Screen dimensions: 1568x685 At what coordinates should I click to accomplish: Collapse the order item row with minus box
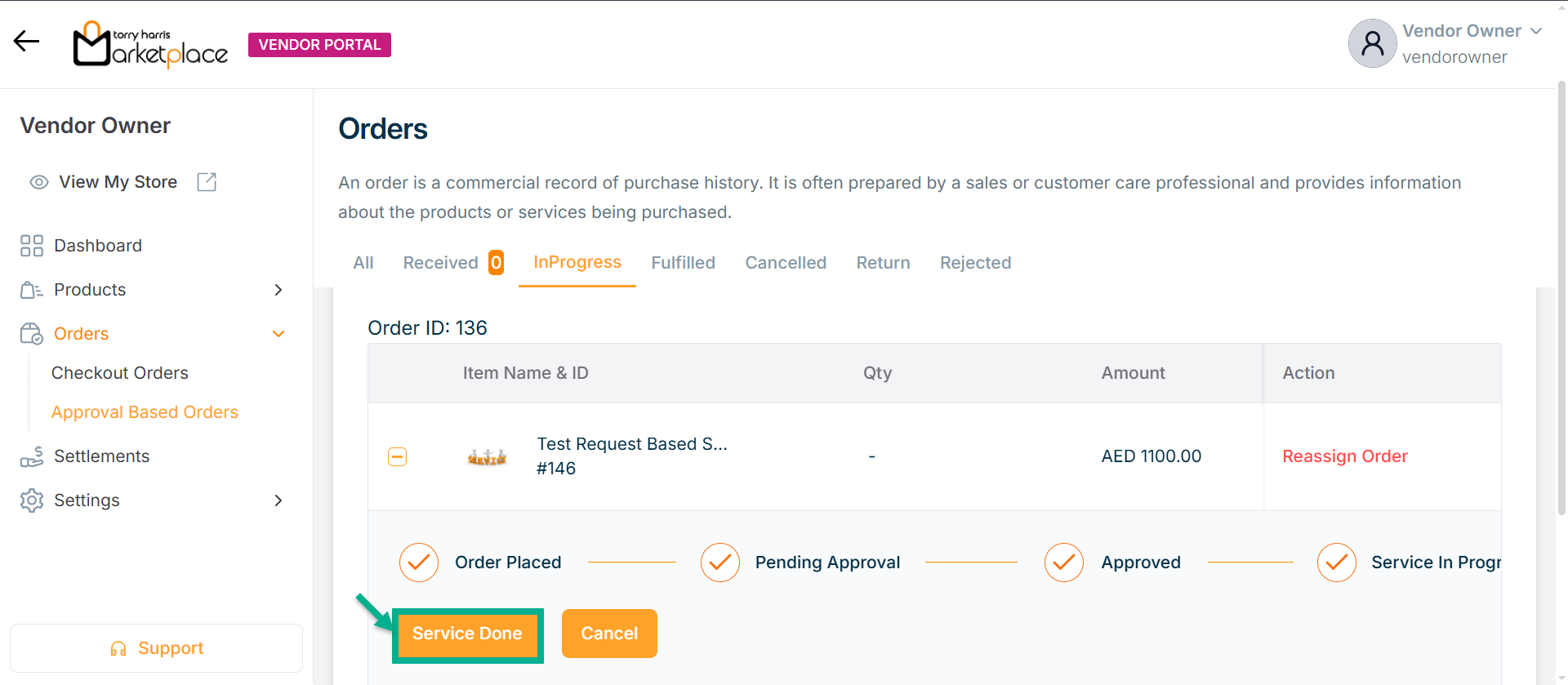[398, 456]
